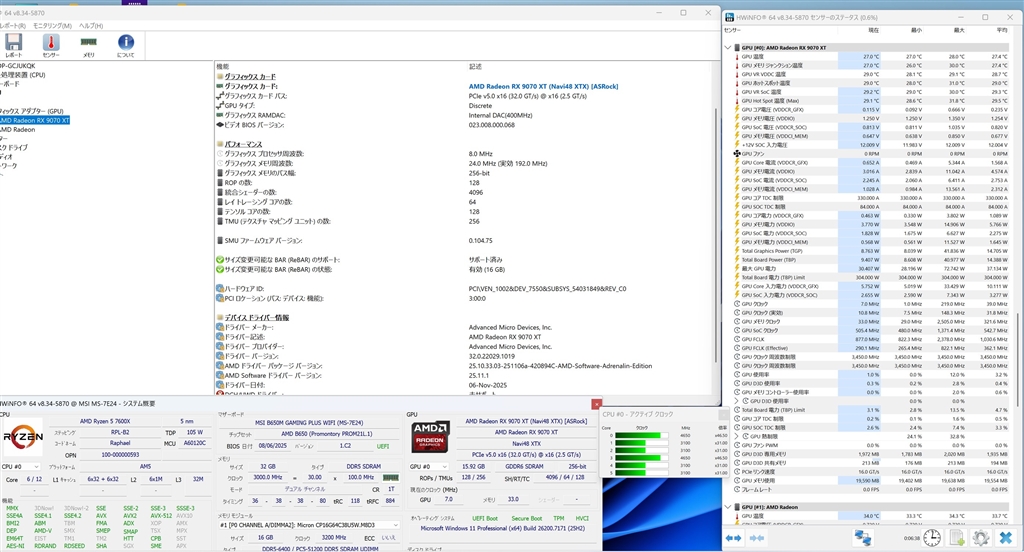The width and height of the screenshot is (1024, 552).
Task: Click the clock reset icon in sensor toolbar
Action: click(930, 538)
